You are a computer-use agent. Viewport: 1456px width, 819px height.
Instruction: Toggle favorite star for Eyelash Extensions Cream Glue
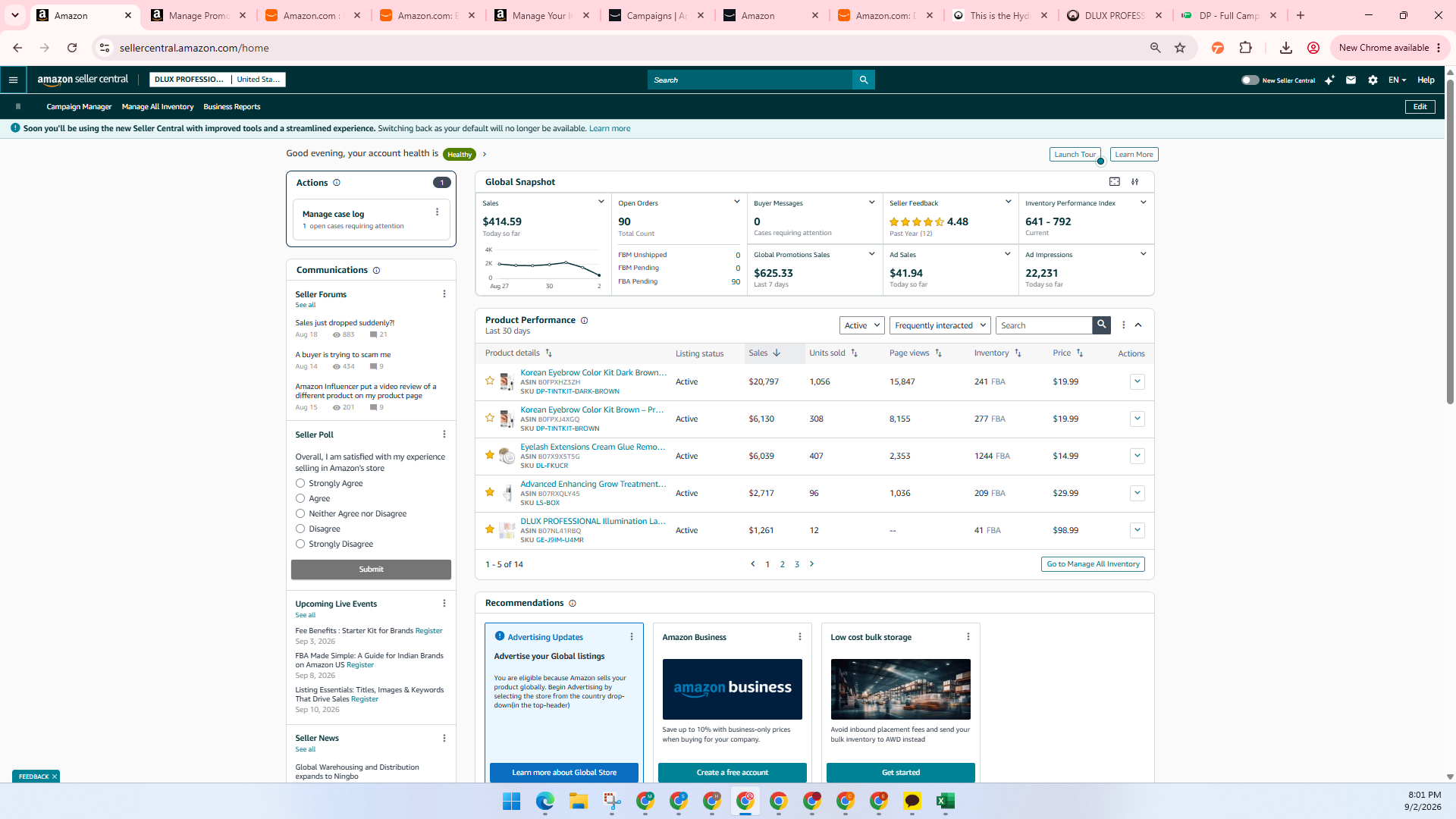click(x=490, y=455)
